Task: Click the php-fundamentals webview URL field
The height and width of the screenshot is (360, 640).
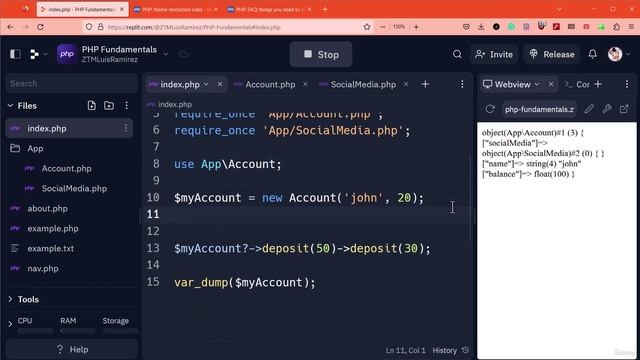Action: coord(539,109)
